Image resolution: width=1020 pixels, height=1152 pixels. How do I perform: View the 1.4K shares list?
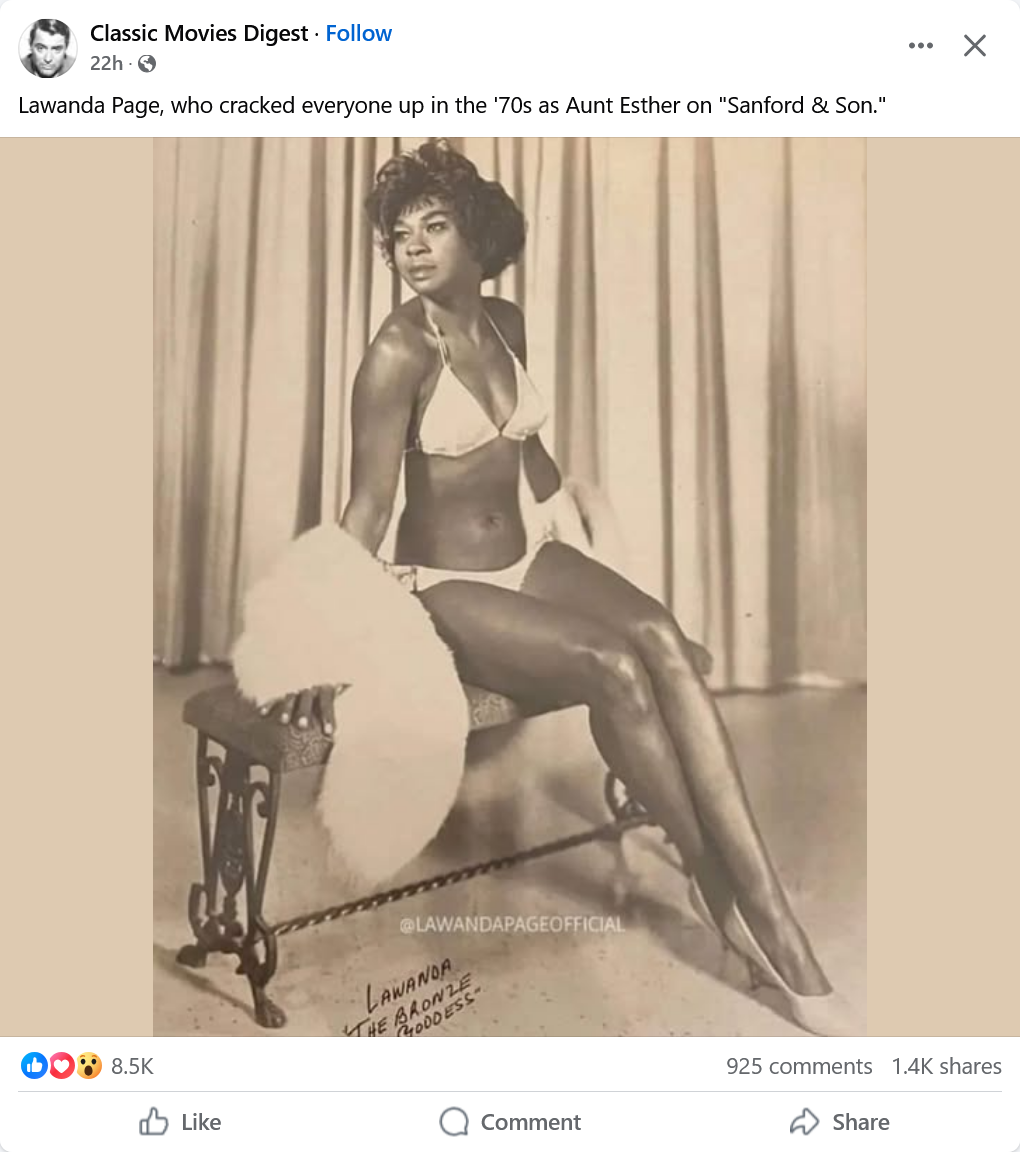pos(947,1066)
